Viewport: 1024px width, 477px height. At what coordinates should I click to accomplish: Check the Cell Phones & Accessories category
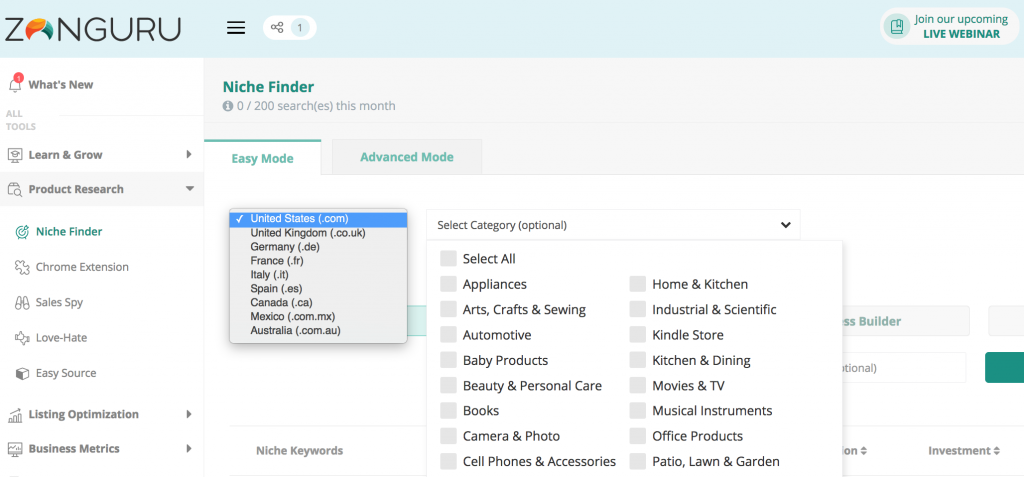point(448,462)
